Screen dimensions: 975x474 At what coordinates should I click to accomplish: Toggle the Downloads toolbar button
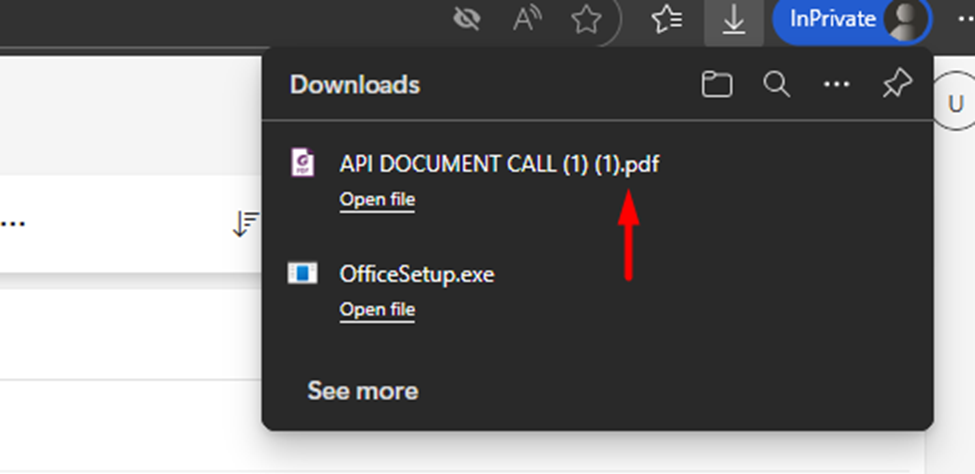point(734,20)
